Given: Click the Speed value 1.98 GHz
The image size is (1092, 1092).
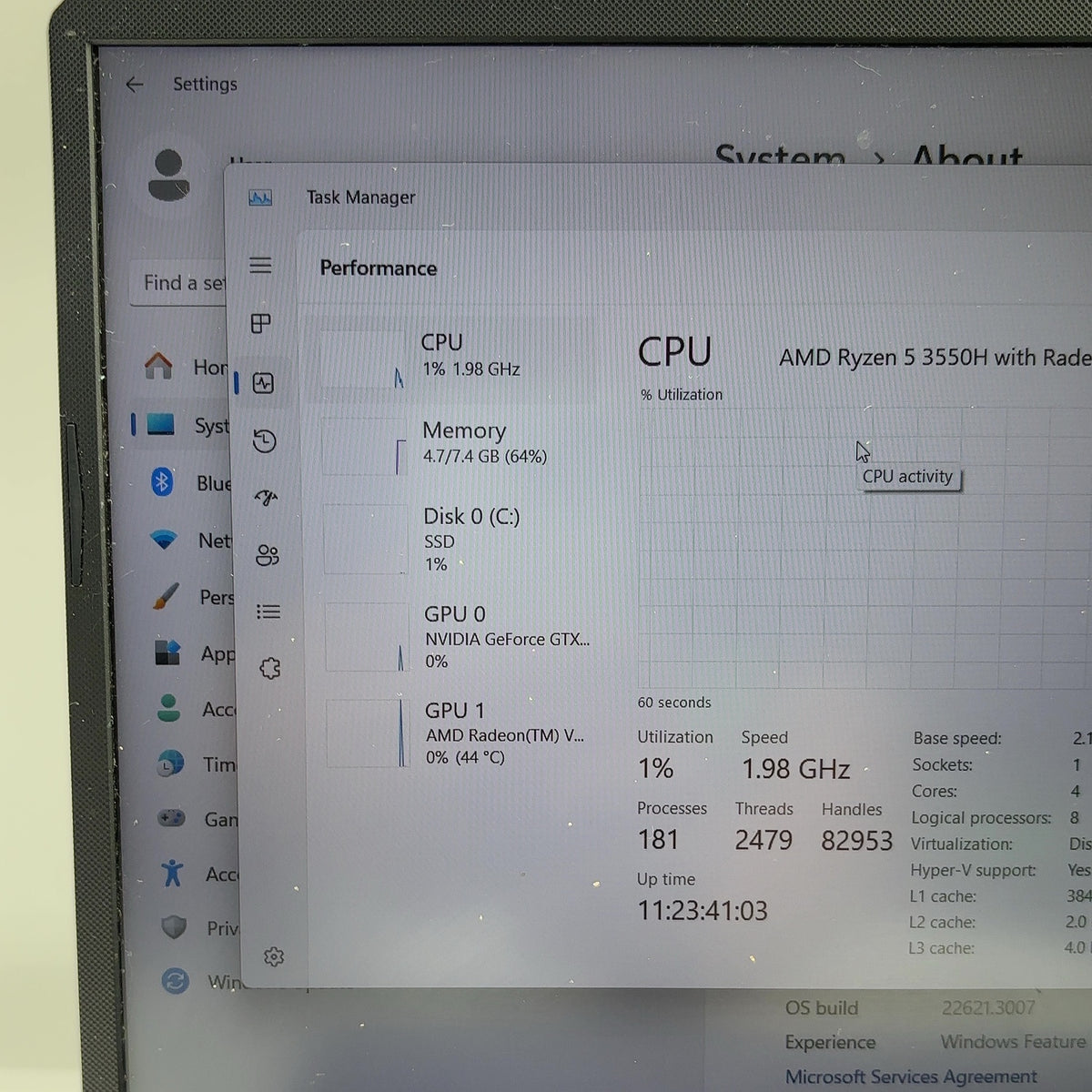Looking at the screenshot, I should pos(795,769).
